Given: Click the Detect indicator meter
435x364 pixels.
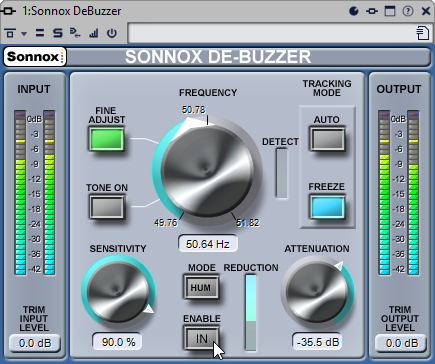Looking at the screenshot, I should click(x=282, y=173).
